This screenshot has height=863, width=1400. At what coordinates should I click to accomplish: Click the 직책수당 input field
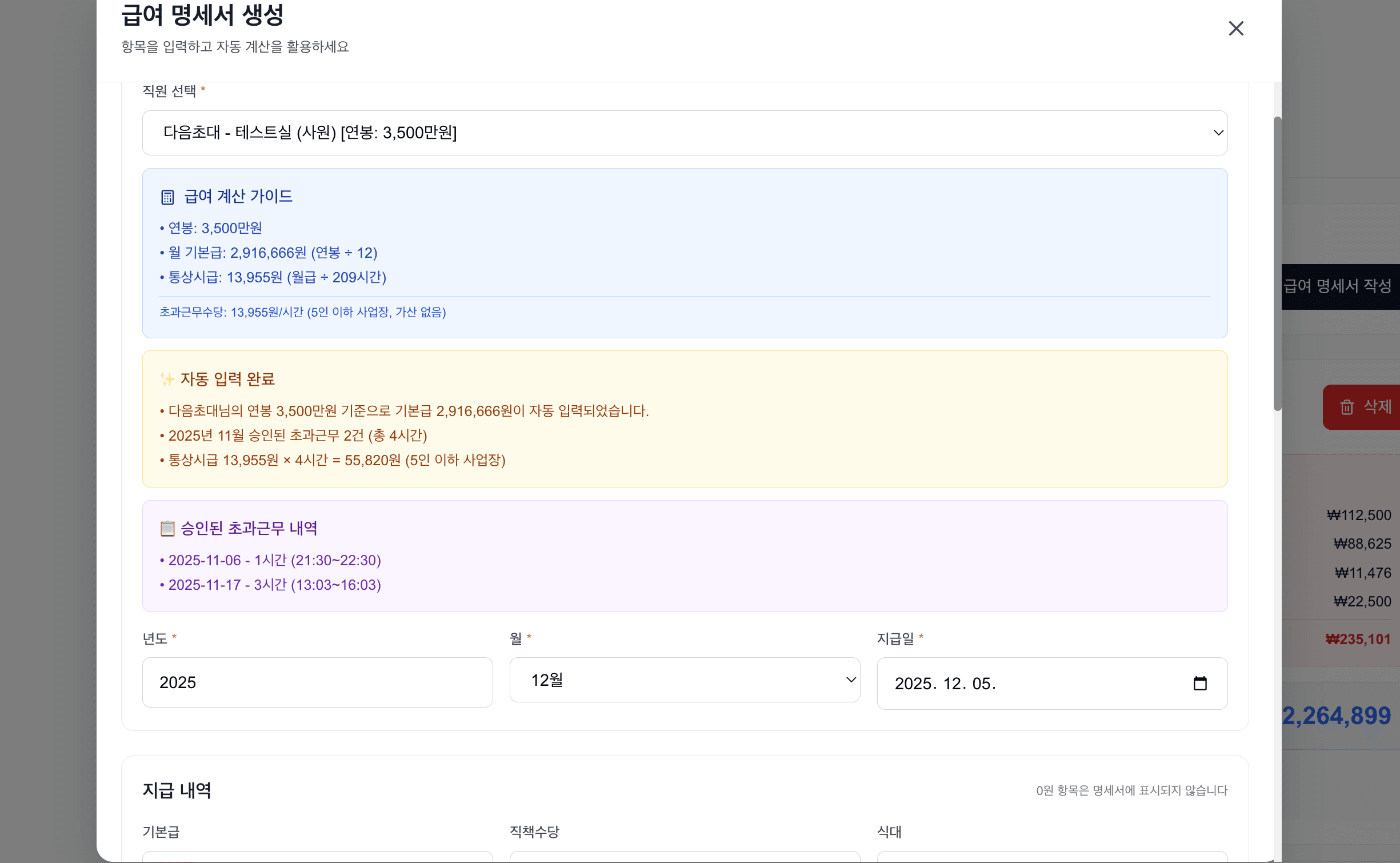pos(684,856)
